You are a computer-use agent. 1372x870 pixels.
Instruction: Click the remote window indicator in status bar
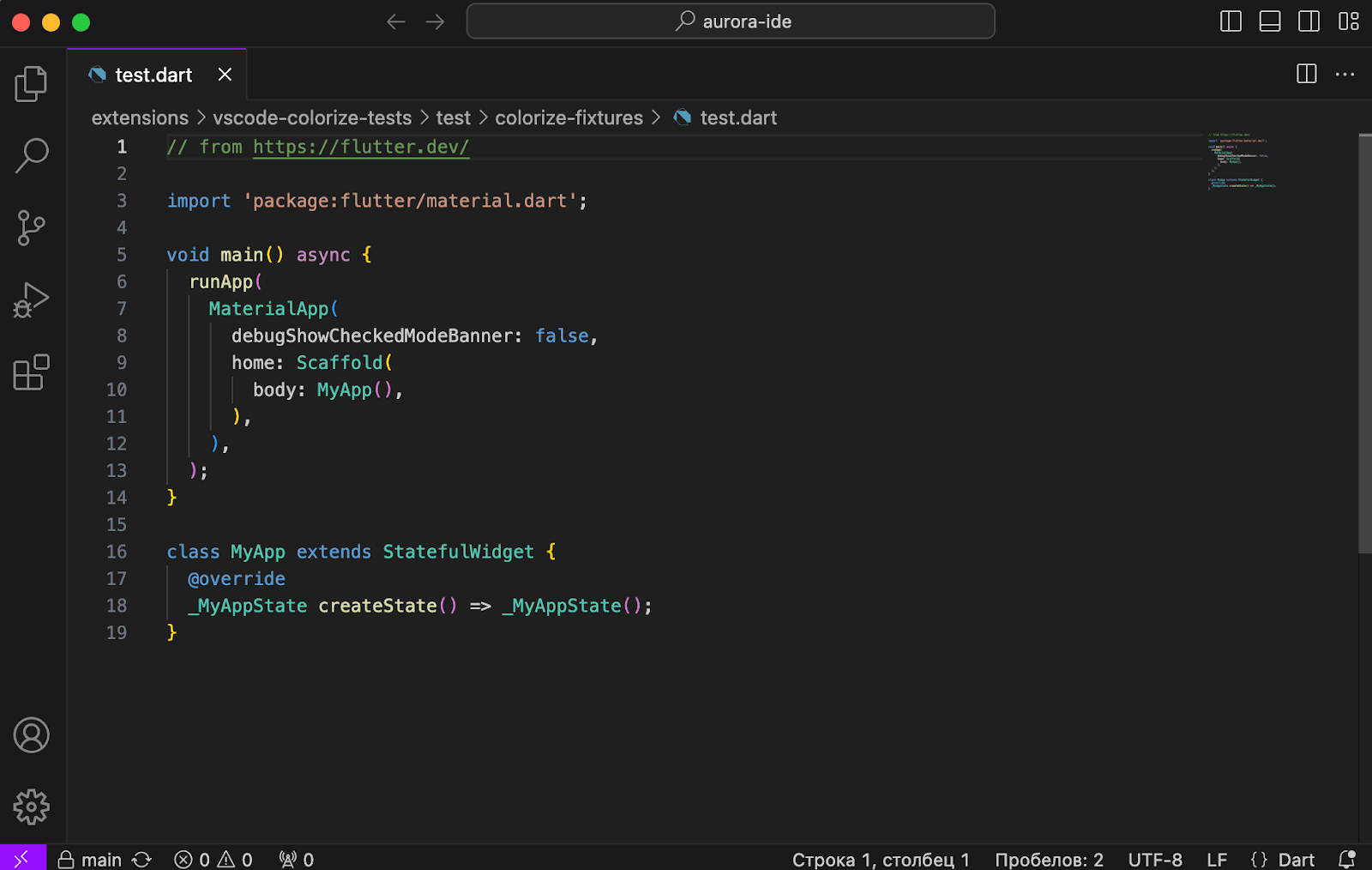coord(22,858)
